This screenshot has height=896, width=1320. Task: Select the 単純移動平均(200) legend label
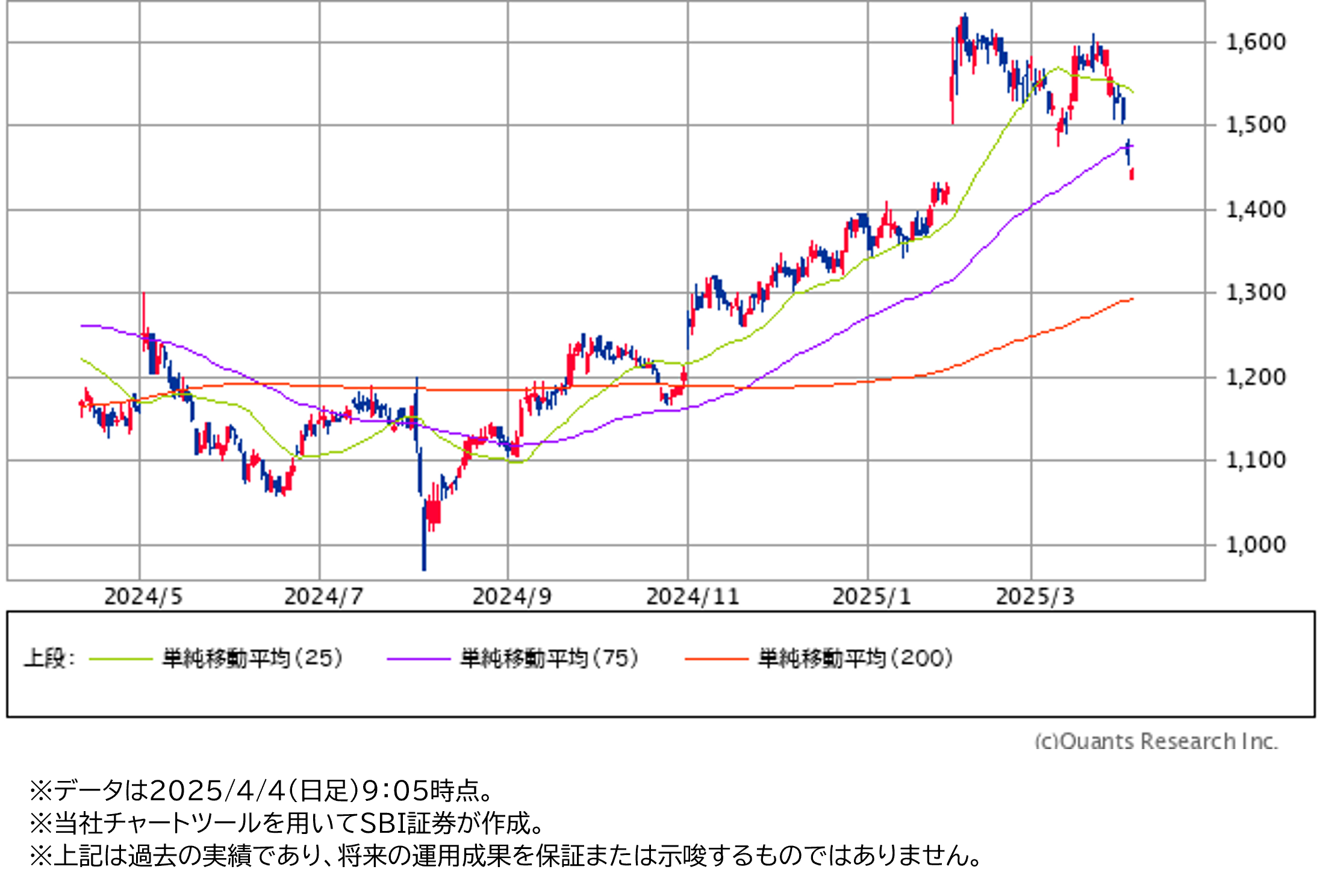[x=855, y=658]
